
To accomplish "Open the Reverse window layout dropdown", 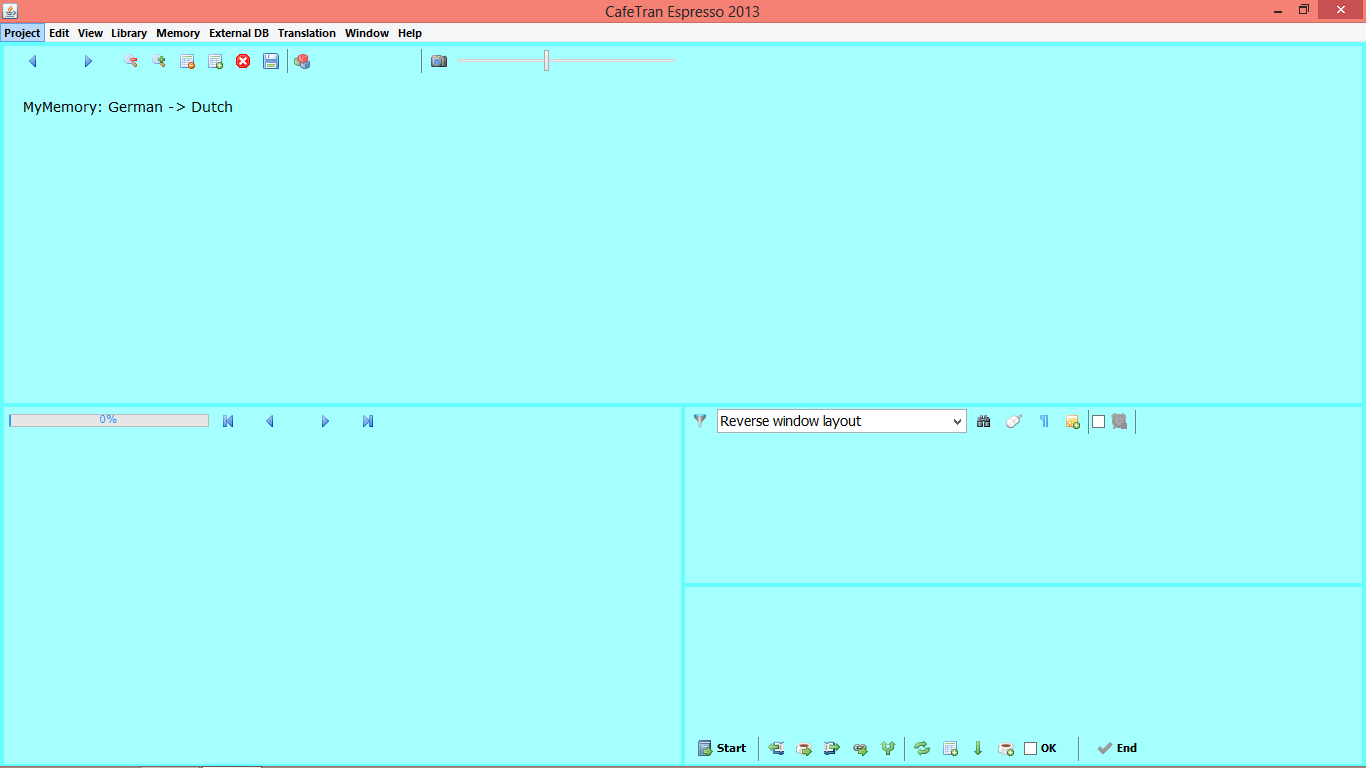I will click(841, 421).
